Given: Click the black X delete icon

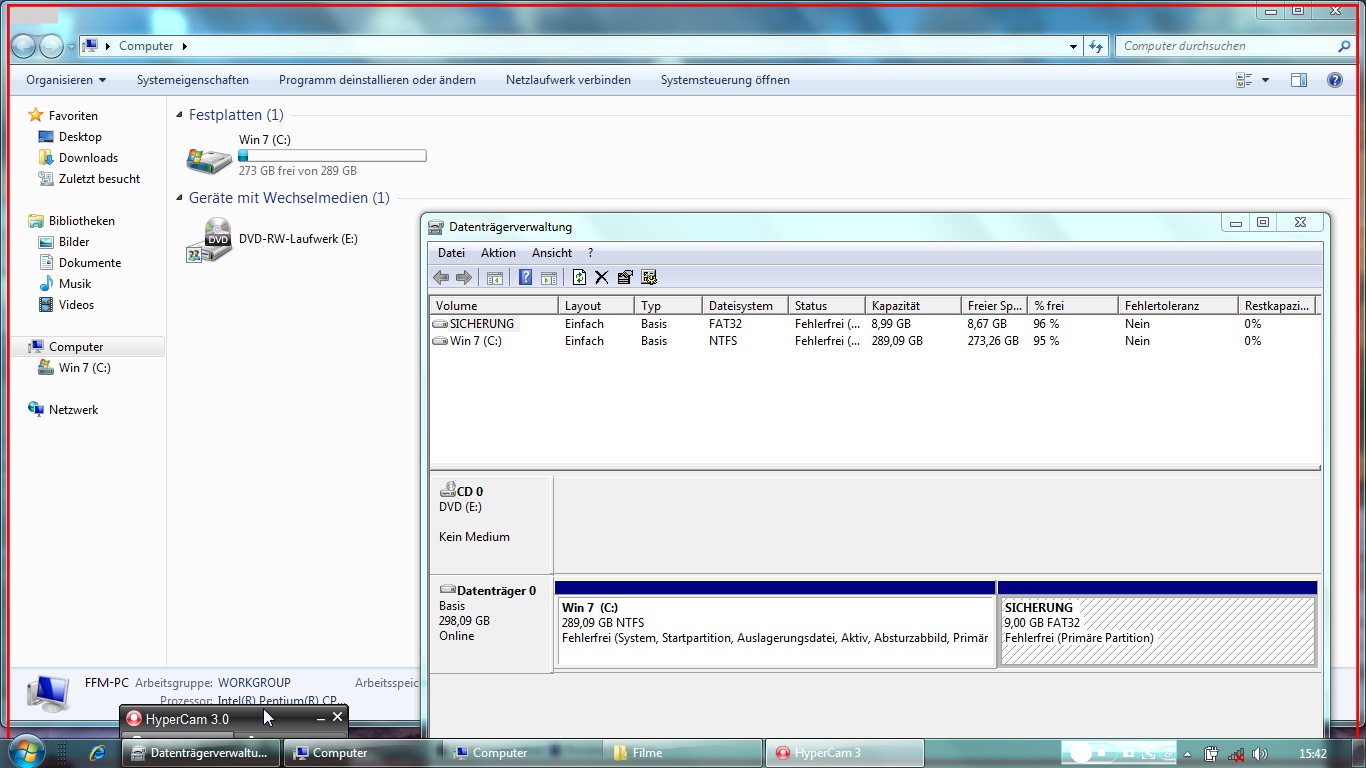Looking at the screenshot, I should pyautogui.click(x=602, y=277).
